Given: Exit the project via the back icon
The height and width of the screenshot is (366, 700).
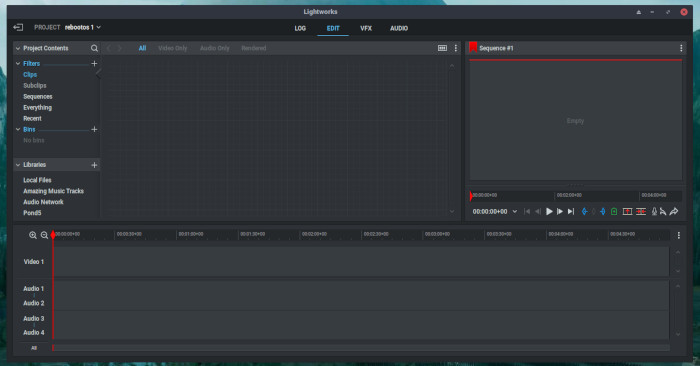Looking at the screenshot, I should [18, 28].
